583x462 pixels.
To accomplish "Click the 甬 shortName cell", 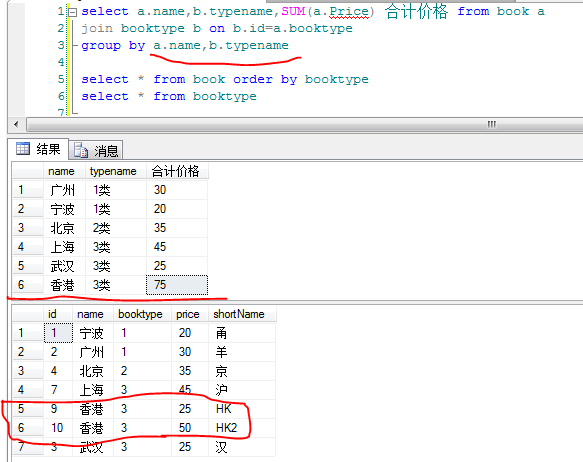I will 242,333.
